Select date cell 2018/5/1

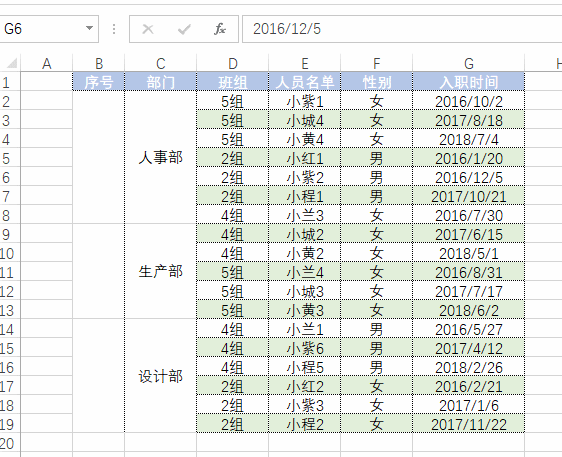click(x=469, y=253)
